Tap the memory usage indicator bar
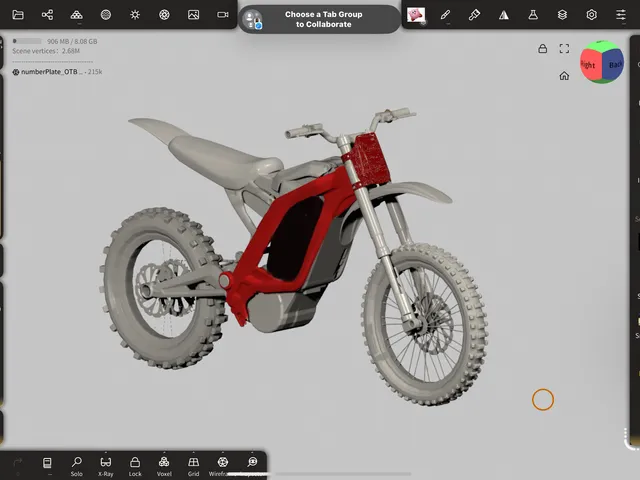 27,41
